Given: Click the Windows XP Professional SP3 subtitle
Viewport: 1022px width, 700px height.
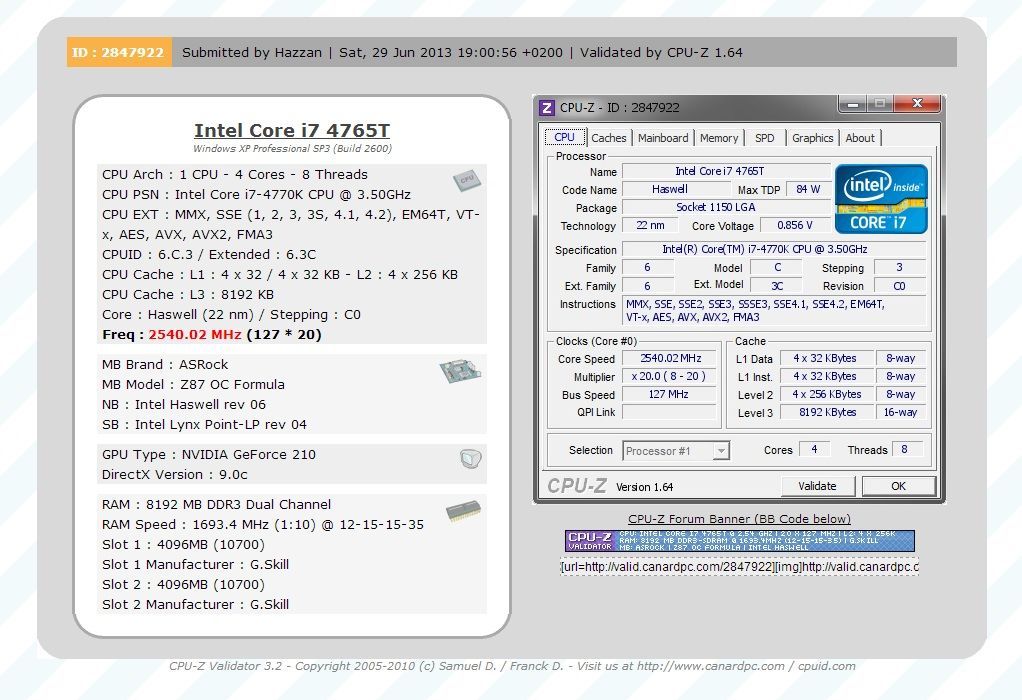Looking at the screenshot, I should (292, 149).
